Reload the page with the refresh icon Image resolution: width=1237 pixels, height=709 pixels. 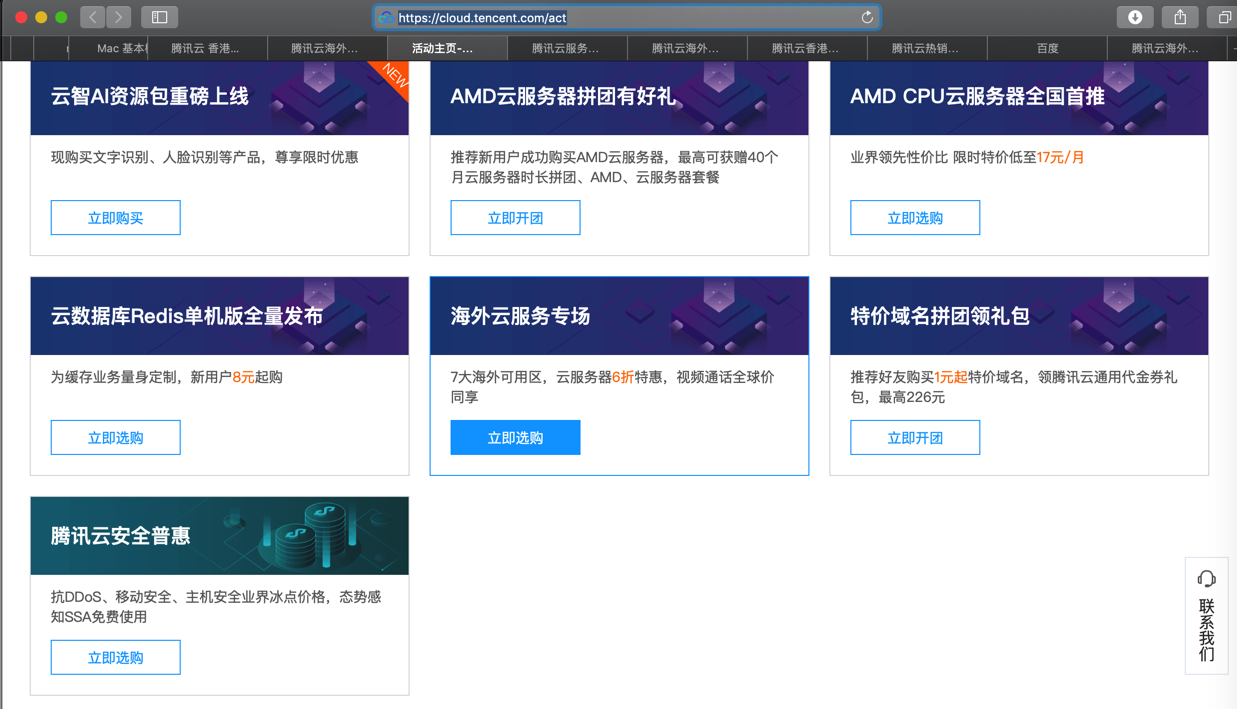tap(867, 17)
